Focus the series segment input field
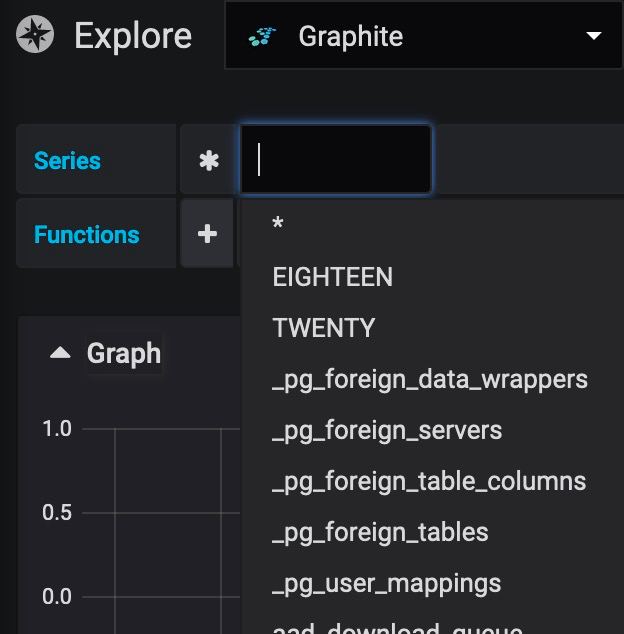624x634 pixels. [x=336, y=159]
